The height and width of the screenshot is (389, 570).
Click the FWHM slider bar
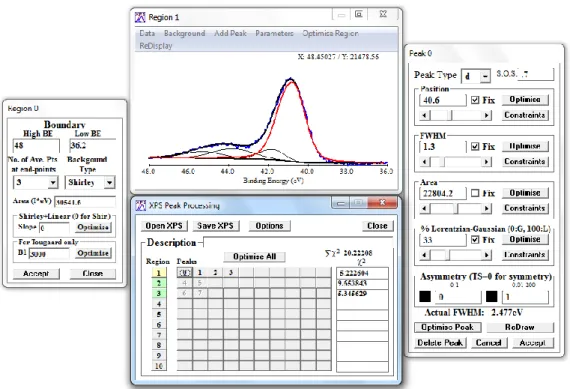[x=456, y=162]
